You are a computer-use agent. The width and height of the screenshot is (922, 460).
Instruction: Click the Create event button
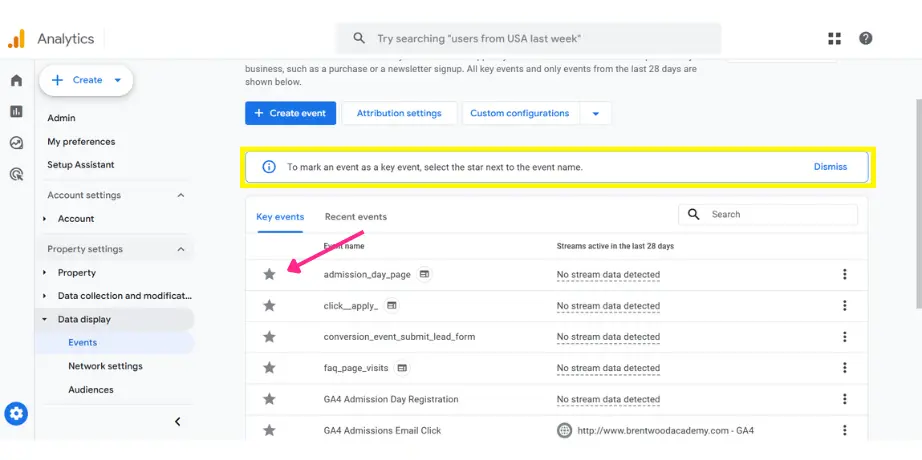[290, 113]
